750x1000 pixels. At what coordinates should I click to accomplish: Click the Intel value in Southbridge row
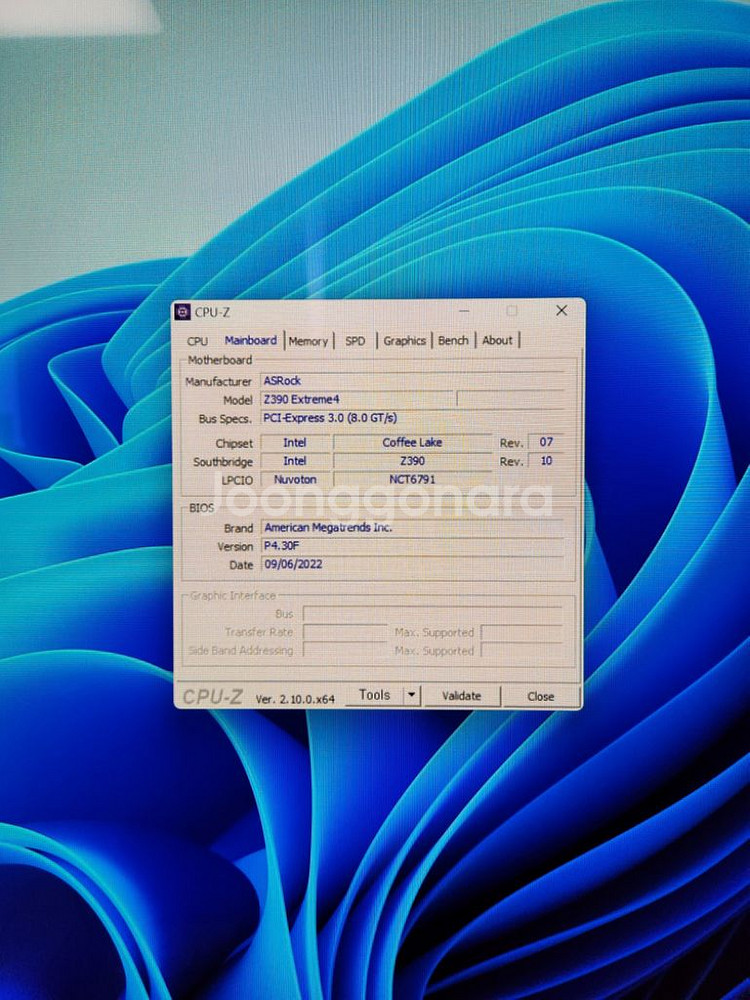295,460
